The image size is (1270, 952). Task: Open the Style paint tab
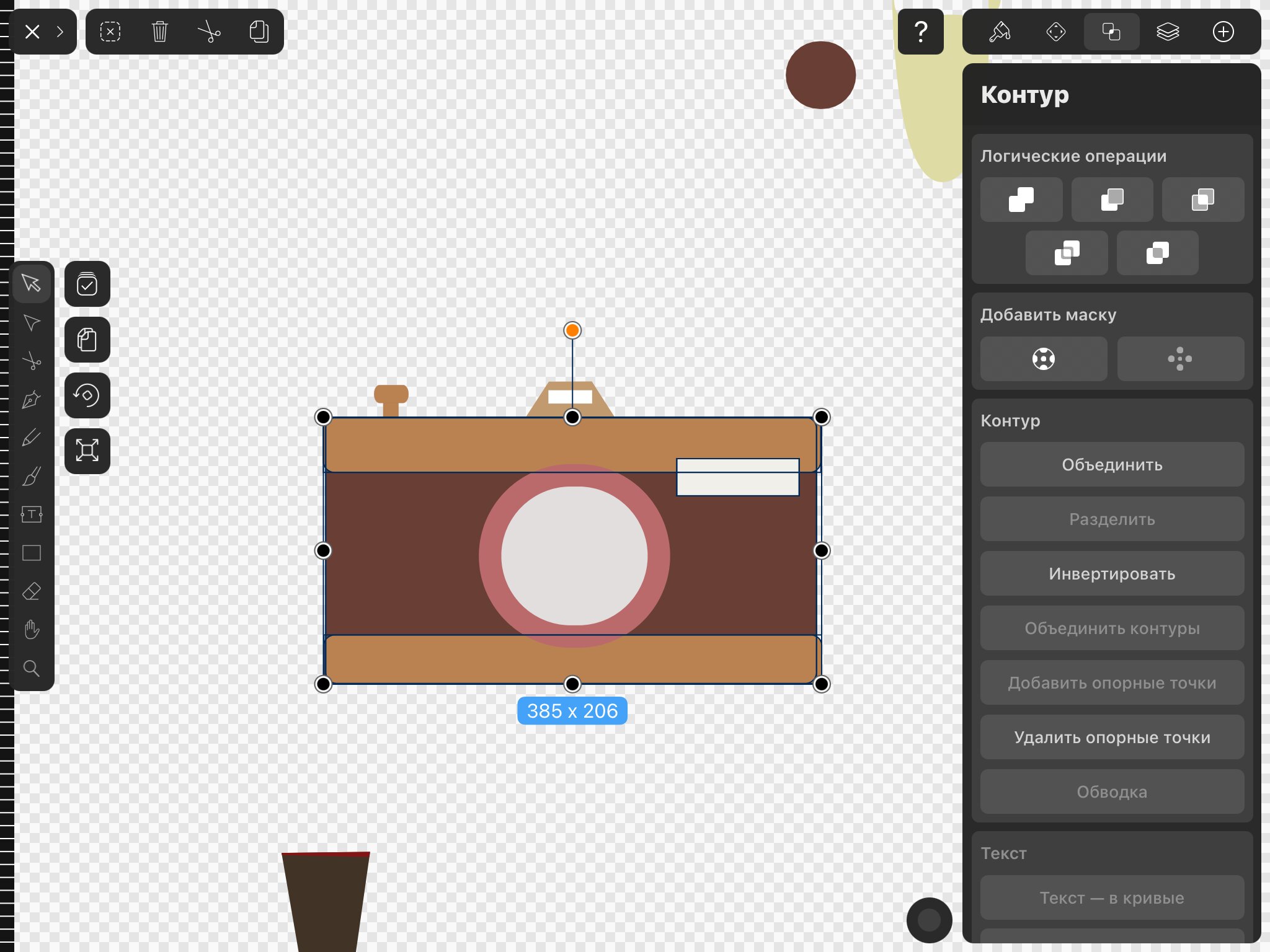(1000, 32)
